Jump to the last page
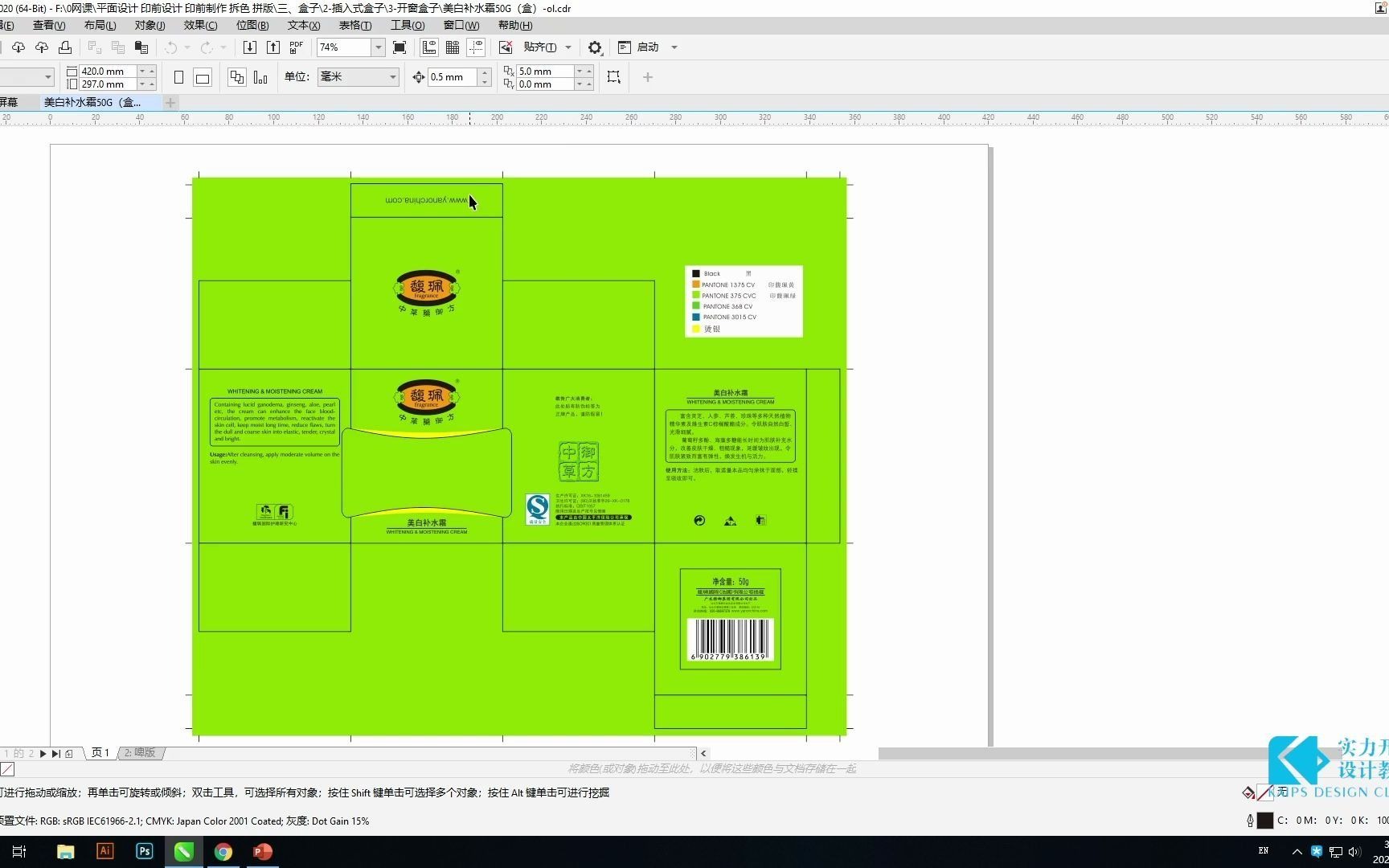Screen dimensions: 1389x868 tap(55, 753)
